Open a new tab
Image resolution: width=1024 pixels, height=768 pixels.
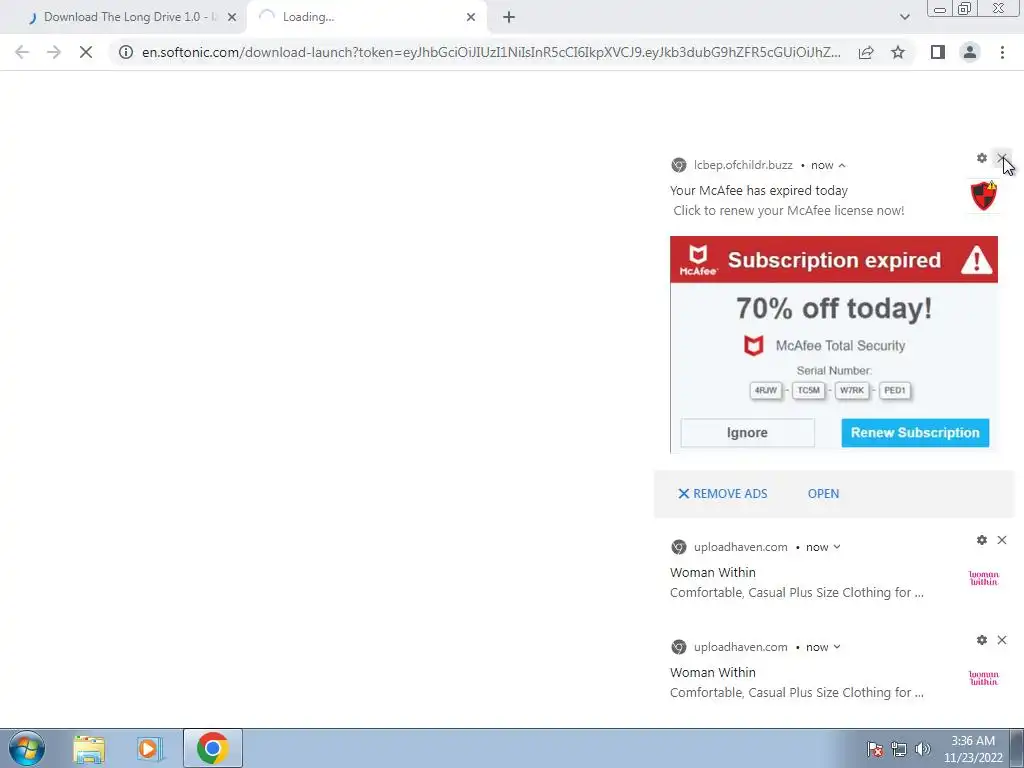[x=509, y=17]
